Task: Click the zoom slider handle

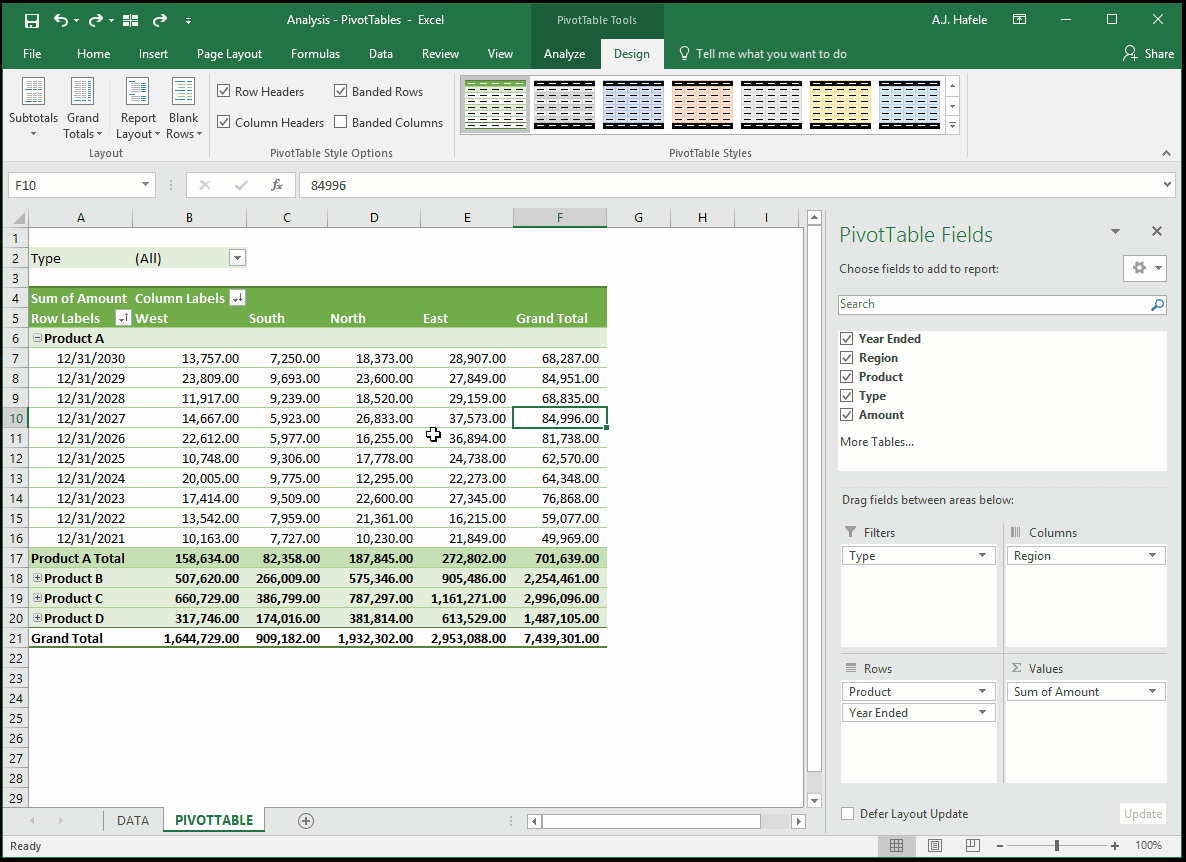Action: point(1057,845)
